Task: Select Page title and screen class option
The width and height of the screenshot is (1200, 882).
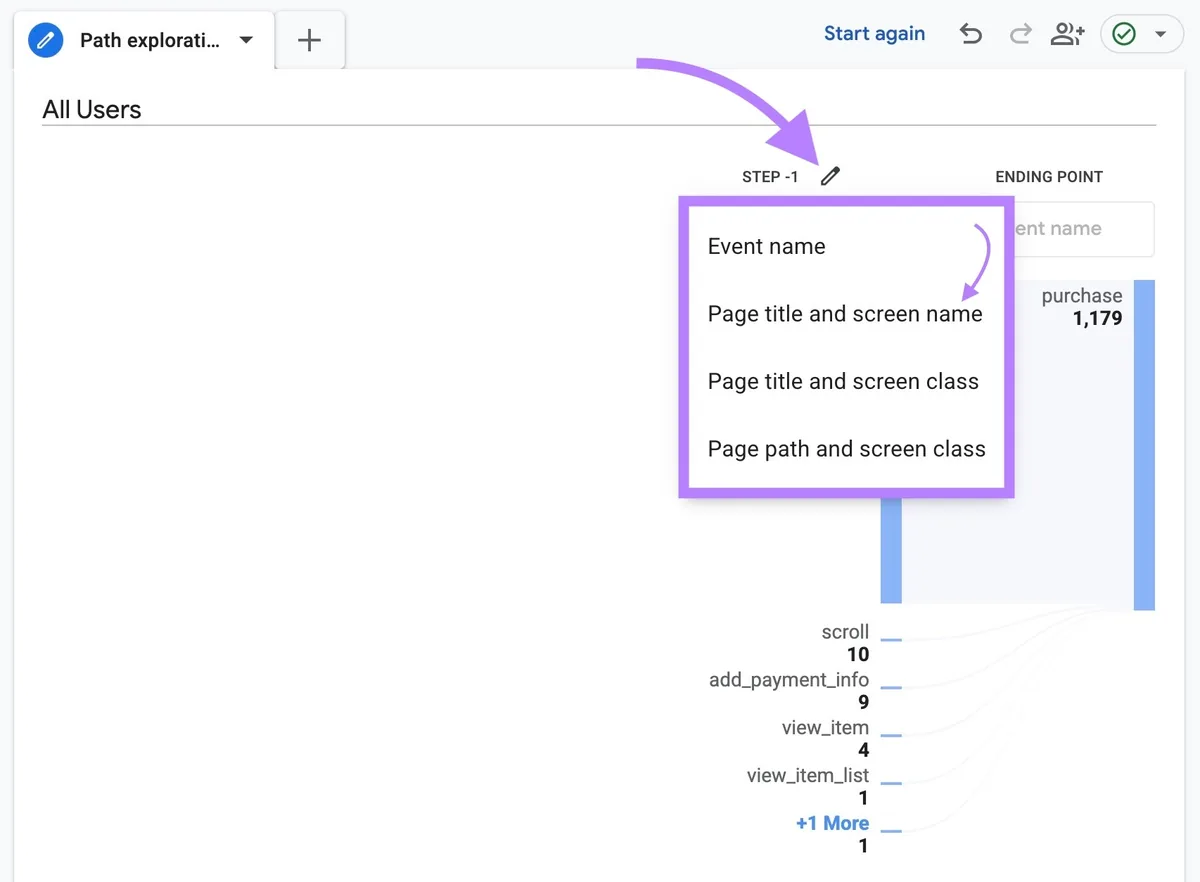Action: 843,382
